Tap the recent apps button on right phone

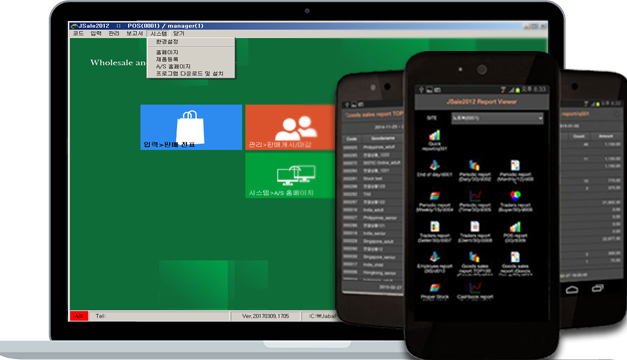click(x=598, y=288)
